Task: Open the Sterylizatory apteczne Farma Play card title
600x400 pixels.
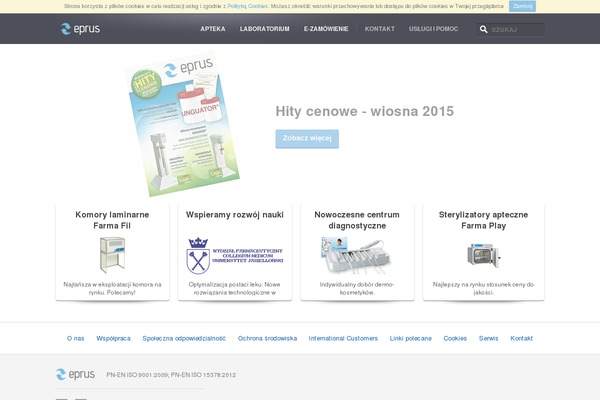Action: [483, 220]
